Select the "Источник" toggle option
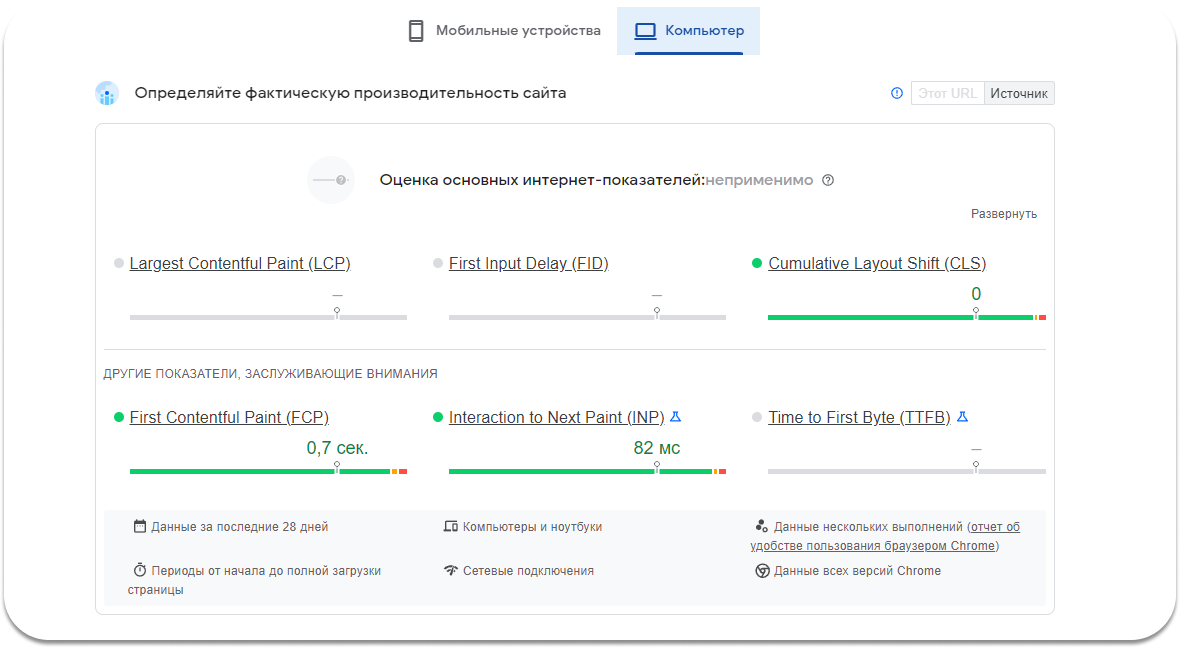The height and width of the screenshot is (648, 1180). tap(1019, 93)
